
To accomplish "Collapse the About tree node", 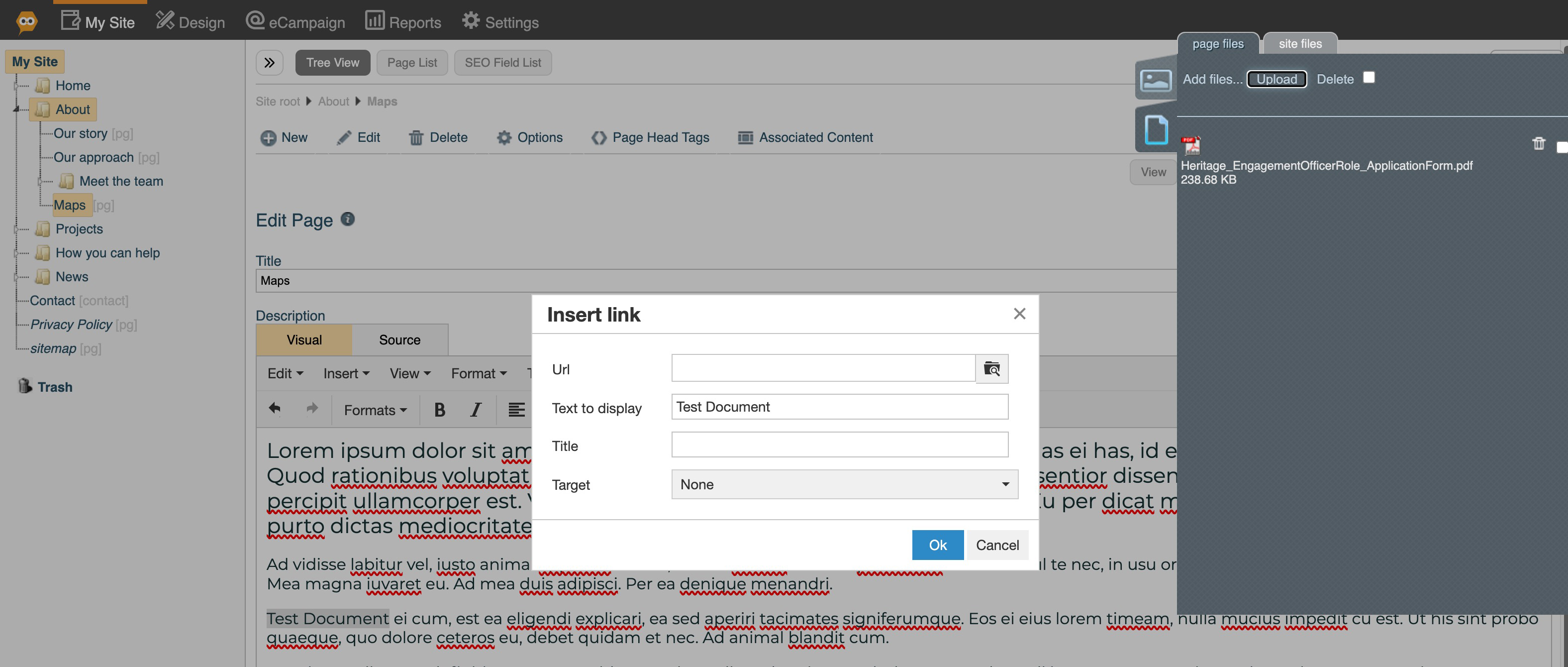I will pos(16,110).
